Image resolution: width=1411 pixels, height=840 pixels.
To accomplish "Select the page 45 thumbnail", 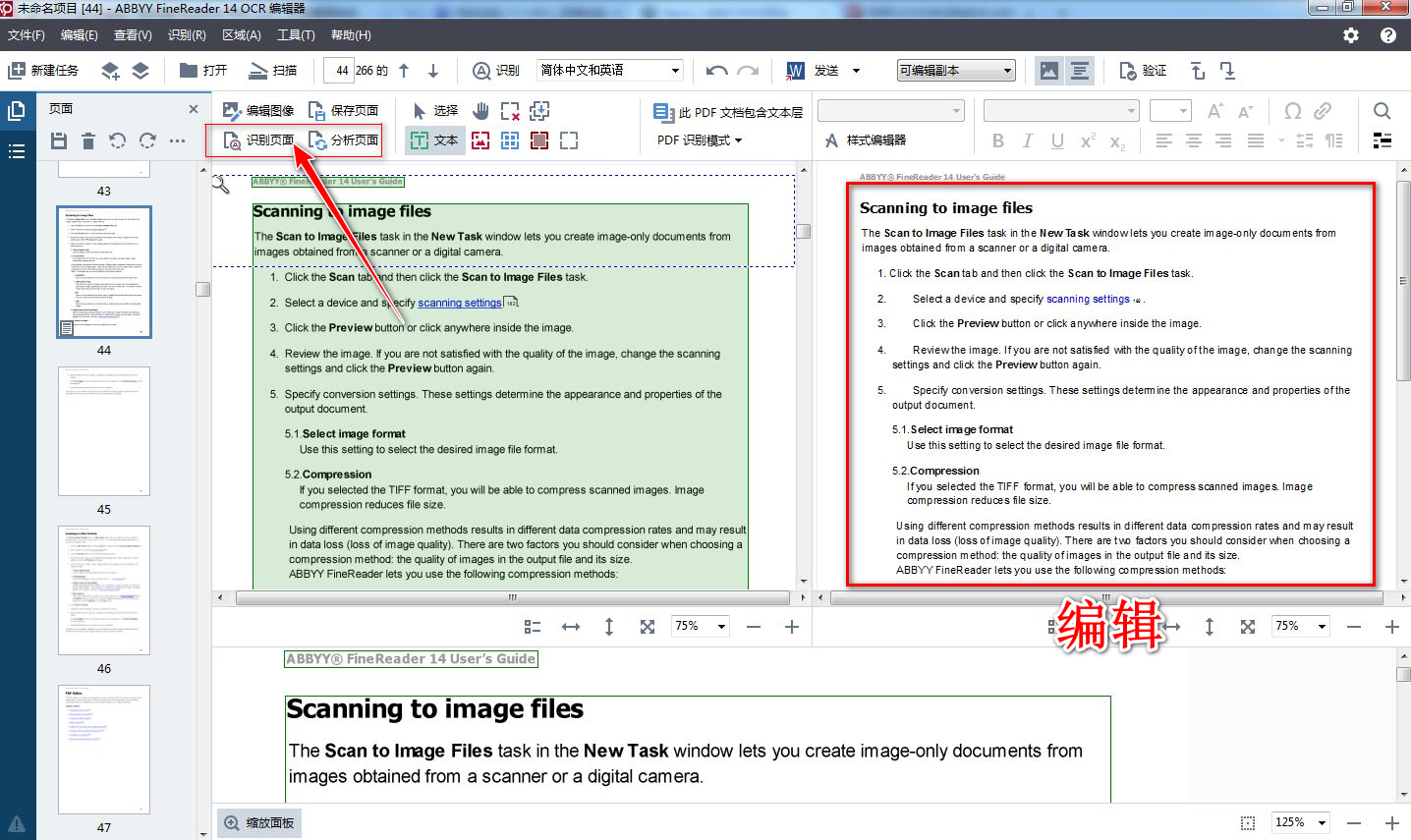I will pyautogui.click(x=104, y=432).
